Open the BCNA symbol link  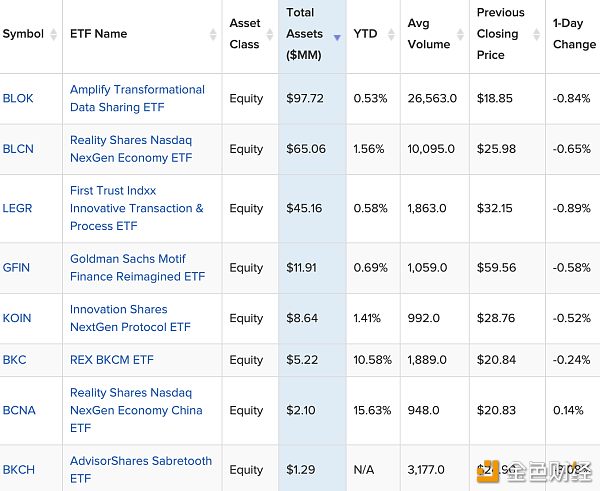(18, 411)
